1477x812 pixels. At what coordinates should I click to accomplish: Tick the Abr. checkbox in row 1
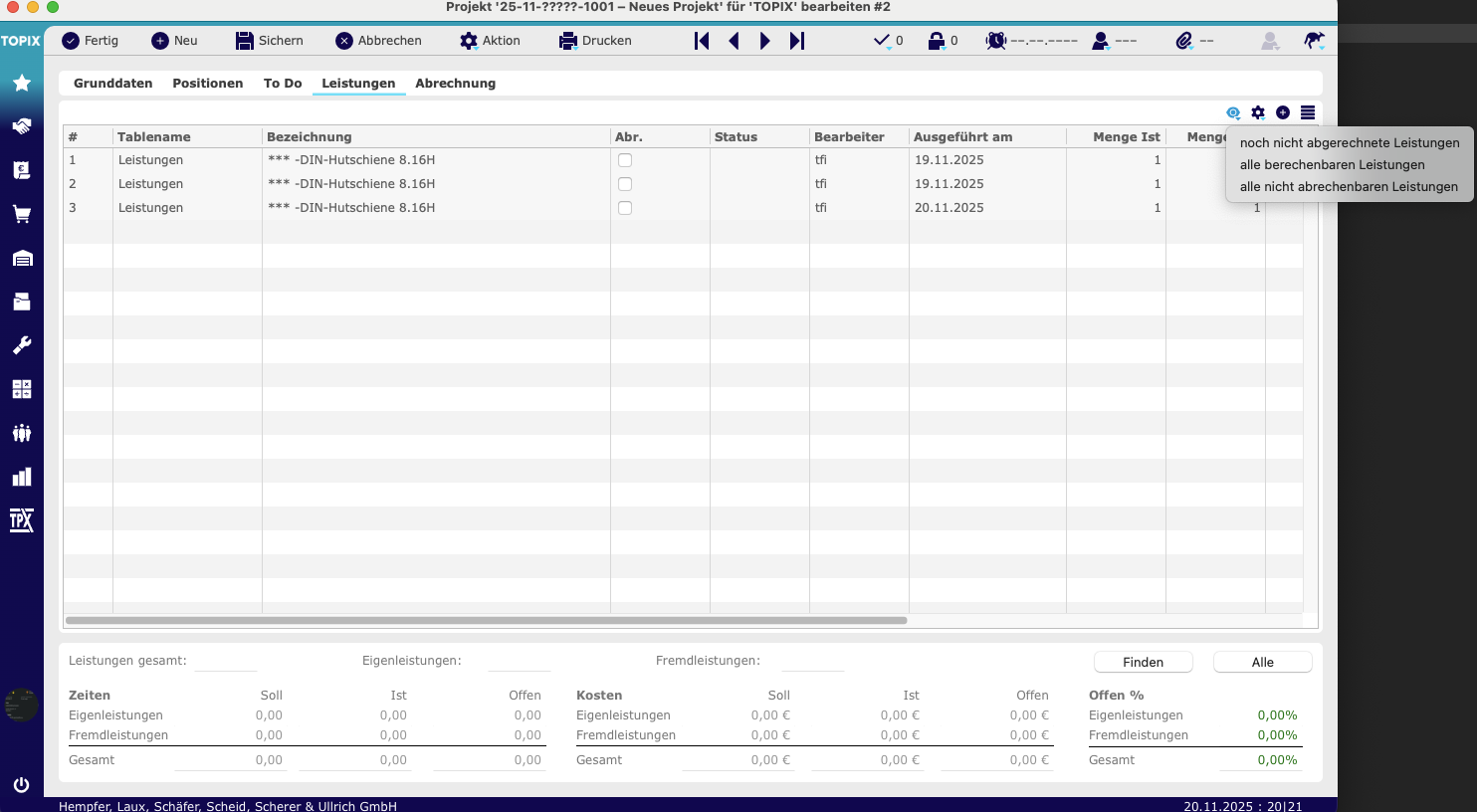tap(625, 160)
